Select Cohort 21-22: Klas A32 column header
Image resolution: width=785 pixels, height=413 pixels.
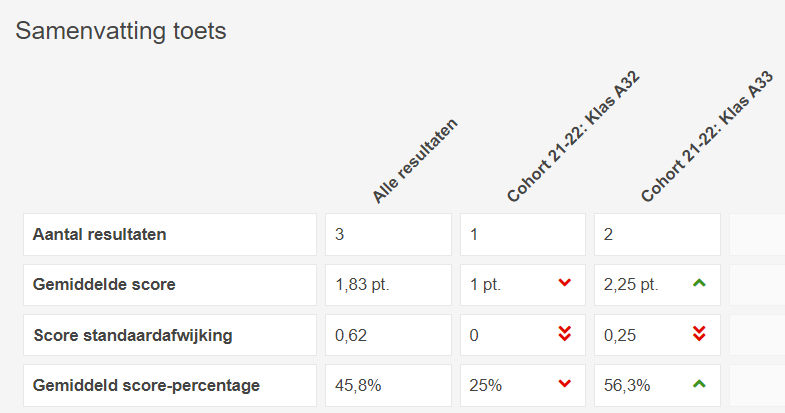click(573, 137)
